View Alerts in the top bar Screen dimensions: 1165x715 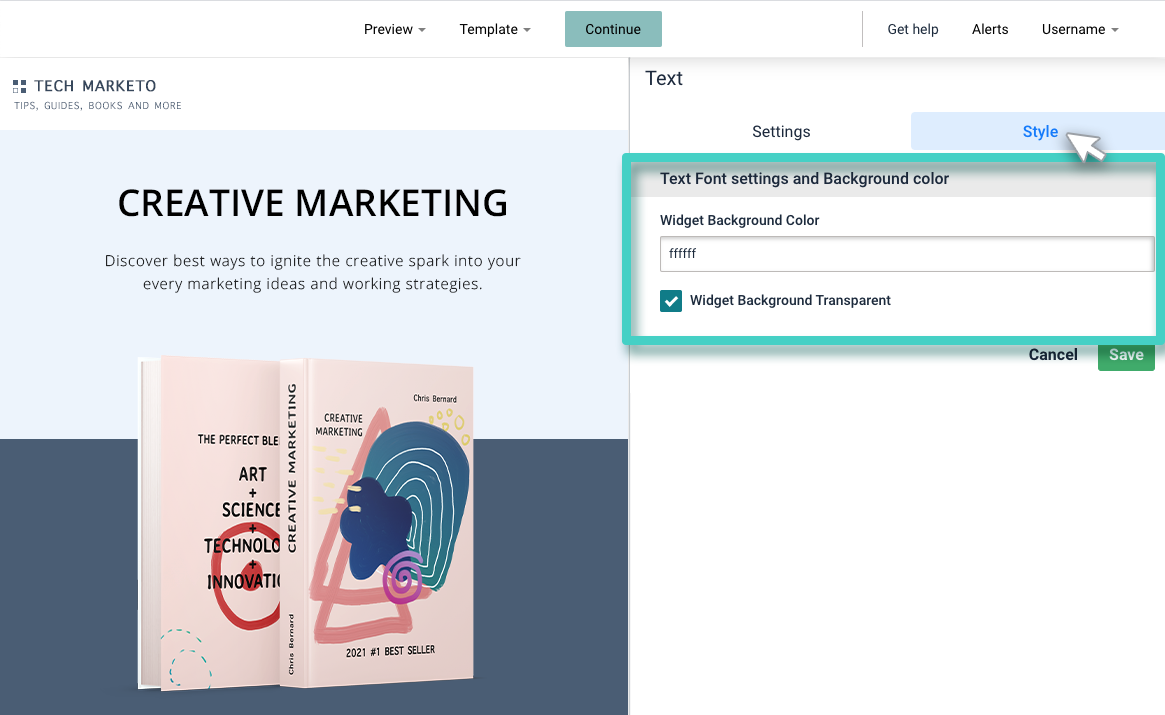click(990, 29)
